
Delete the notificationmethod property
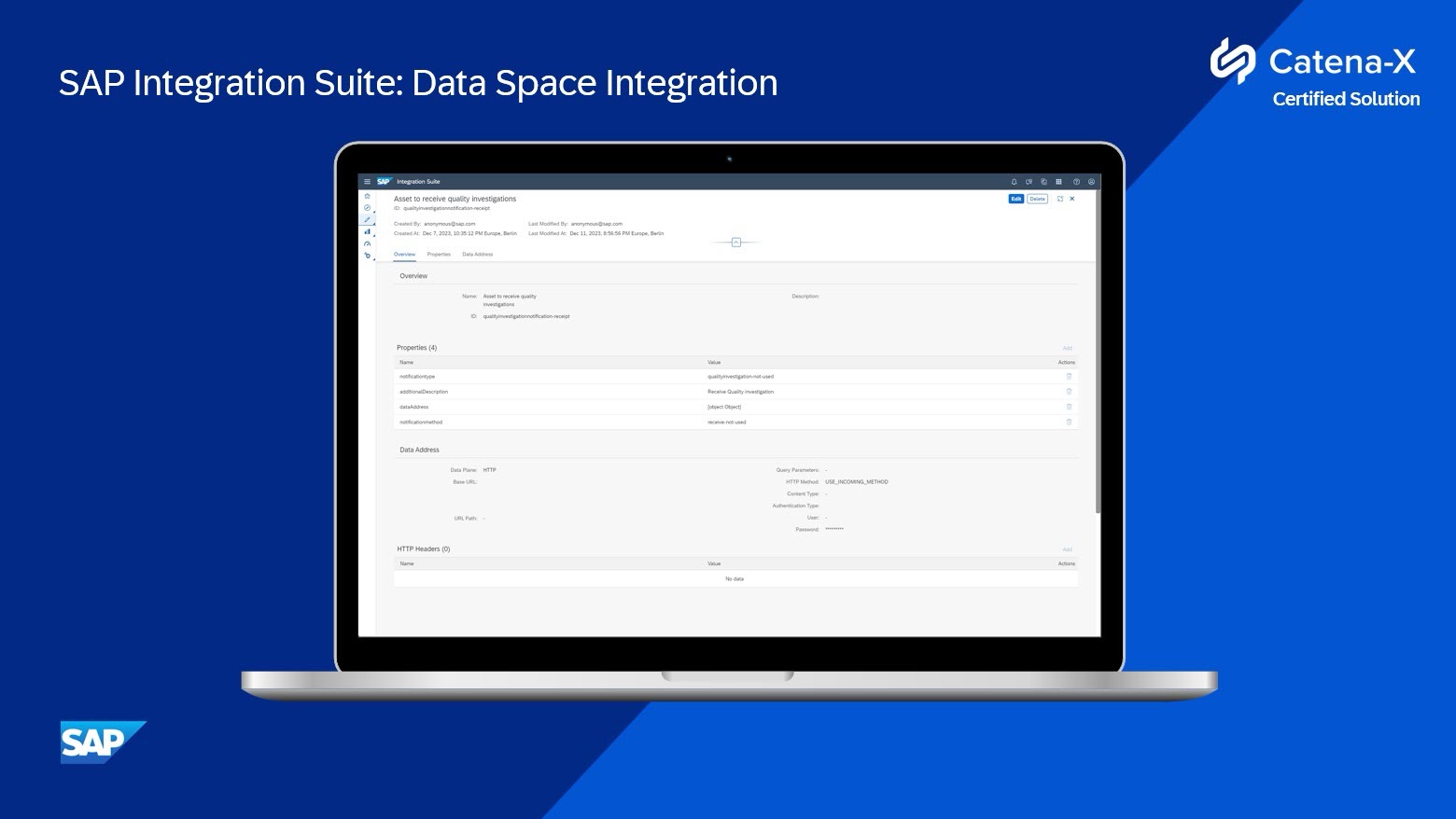point(1069,422)
